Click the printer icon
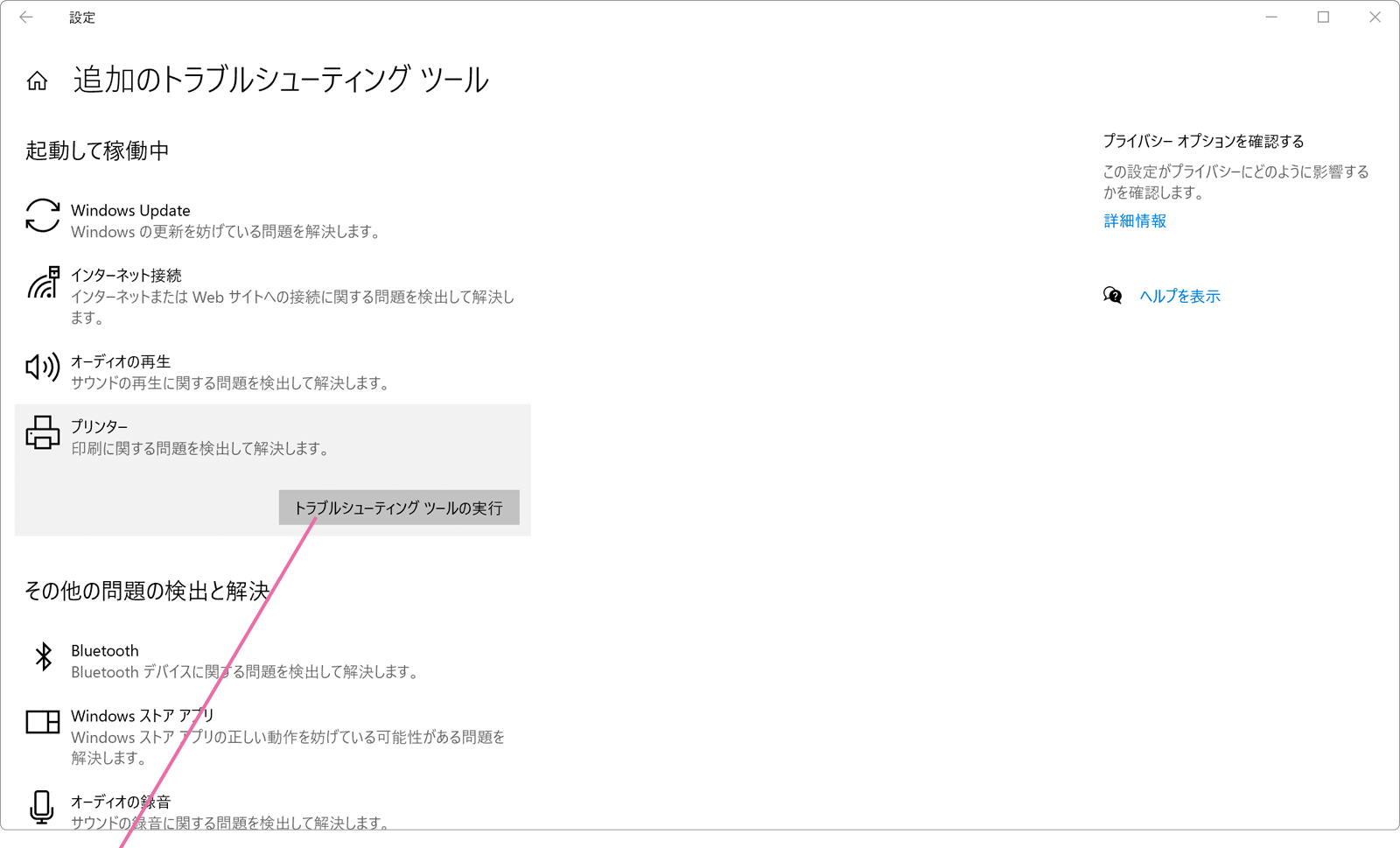This screenshot has height=848, width=1400. coord(42,432)
